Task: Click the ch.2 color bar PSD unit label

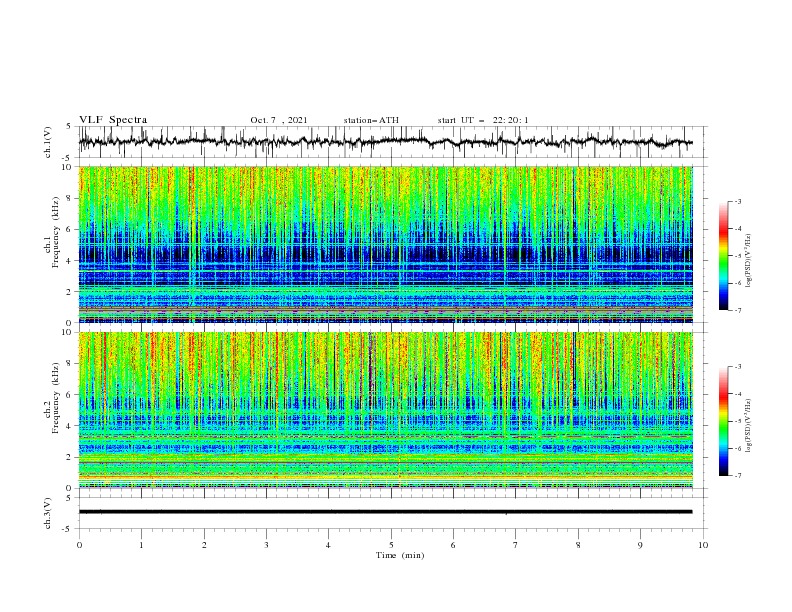Action: tap(749, 426)
